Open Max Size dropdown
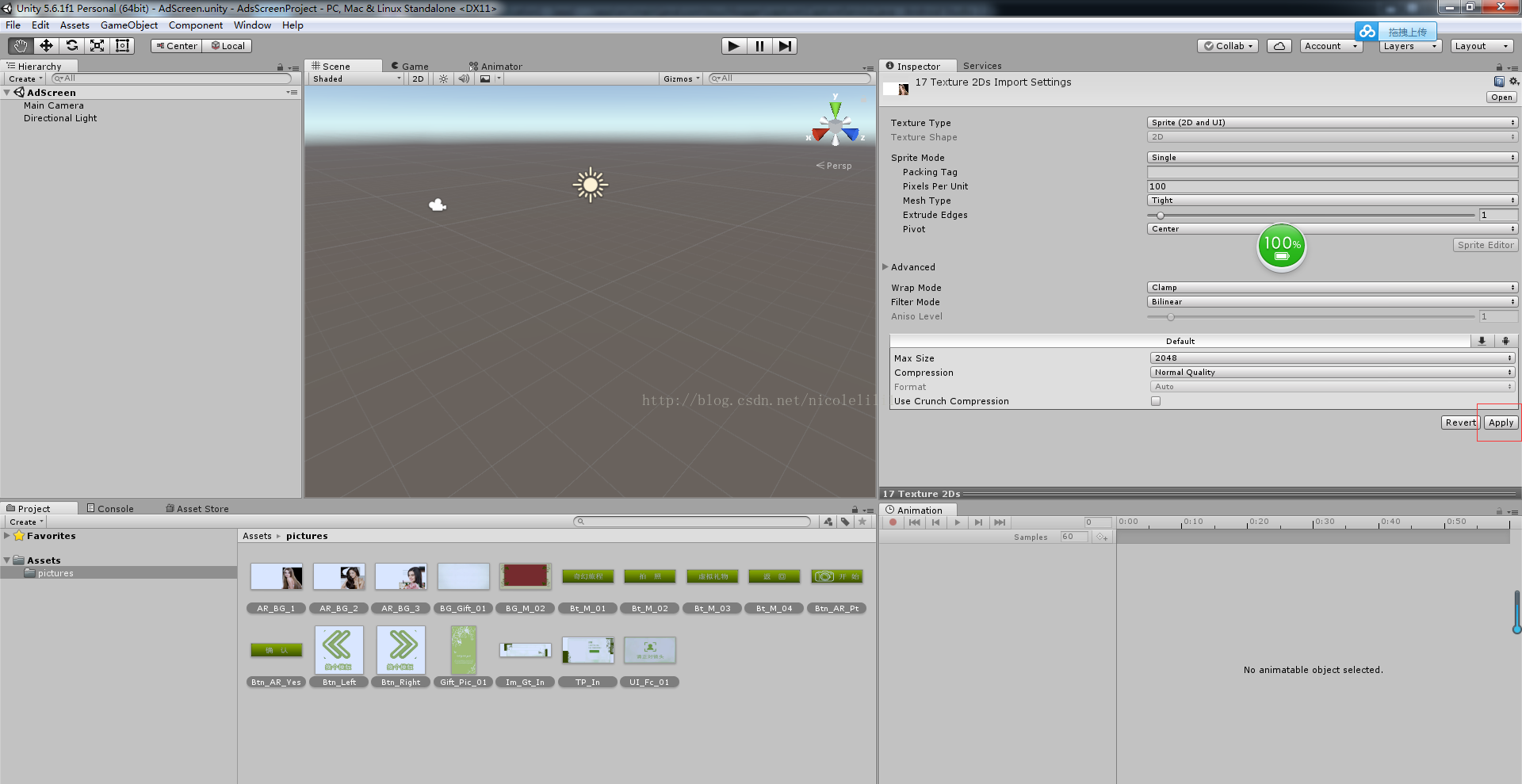 (1333, 358)
